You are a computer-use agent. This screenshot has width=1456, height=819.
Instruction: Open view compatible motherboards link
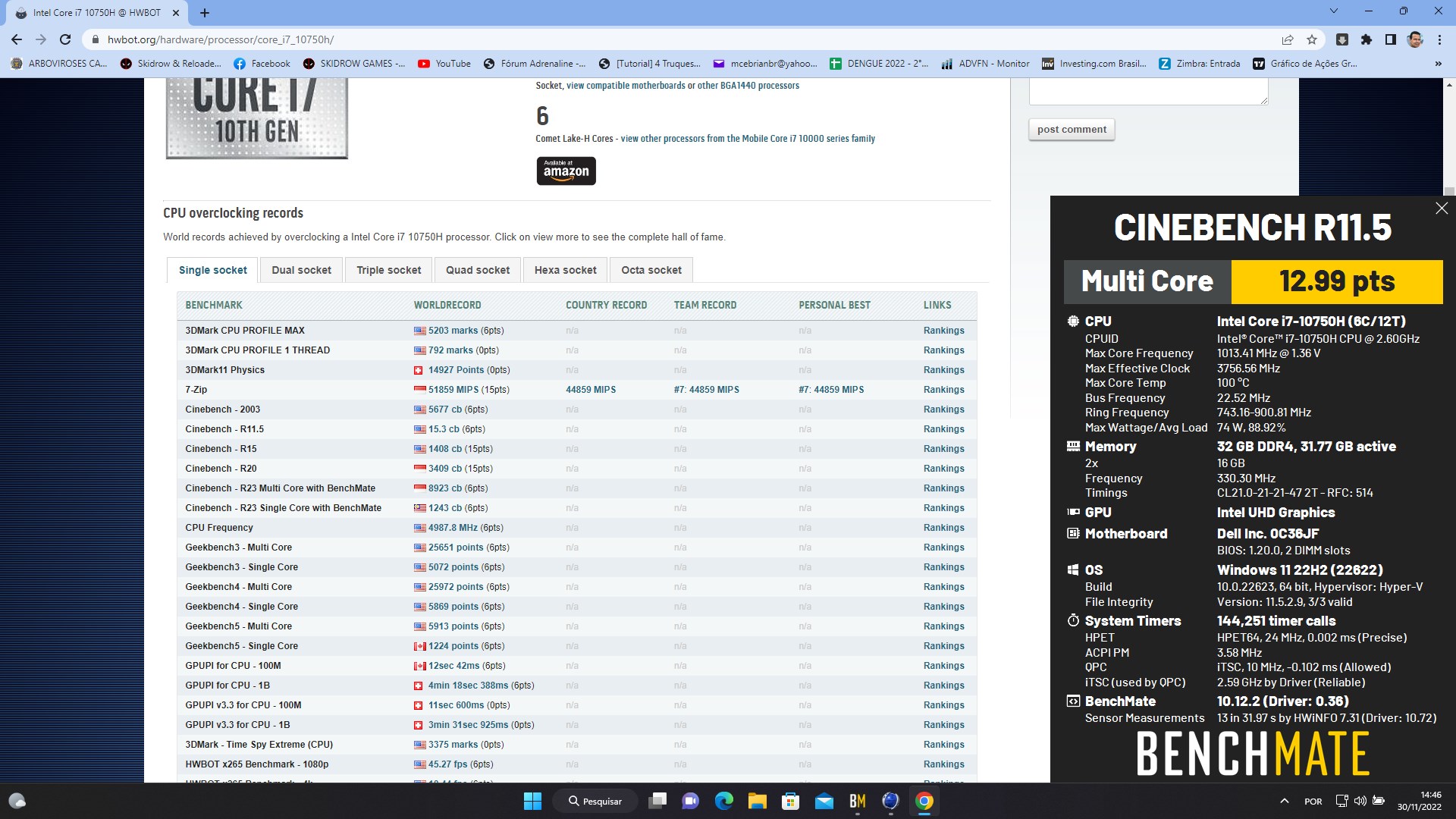point(626,86)
